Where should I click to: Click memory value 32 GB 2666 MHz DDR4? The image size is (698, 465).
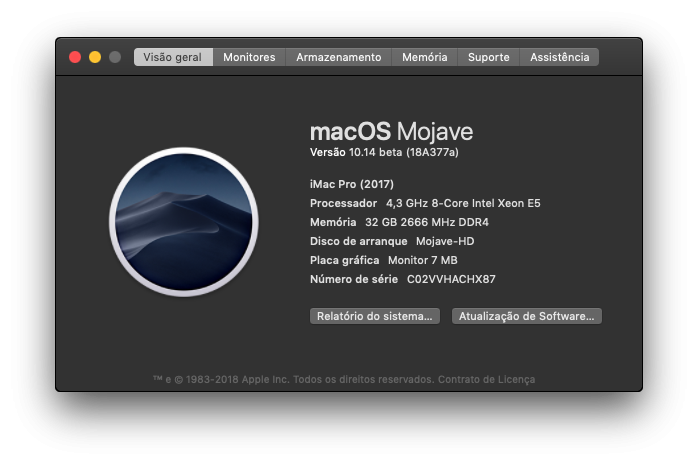pos(427,222)
